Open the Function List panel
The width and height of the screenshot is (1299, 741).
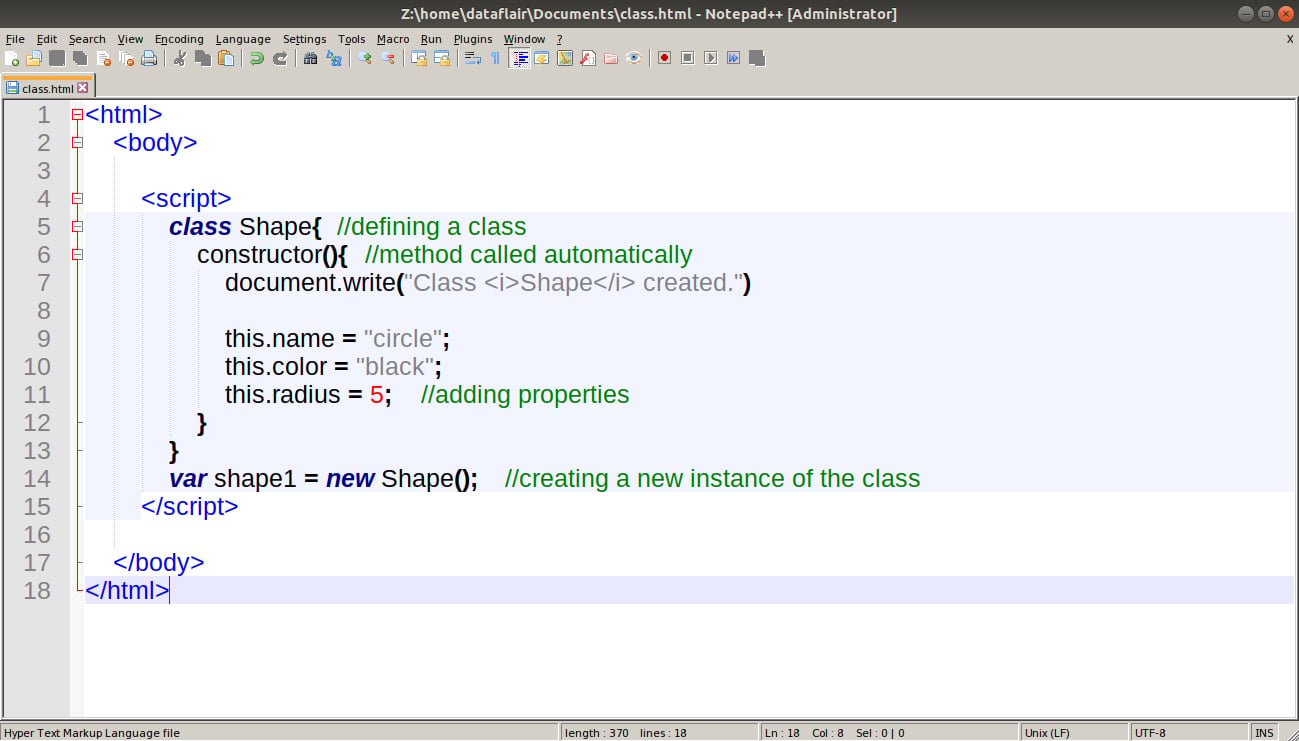pyautogui.click(x=588, y=58)
